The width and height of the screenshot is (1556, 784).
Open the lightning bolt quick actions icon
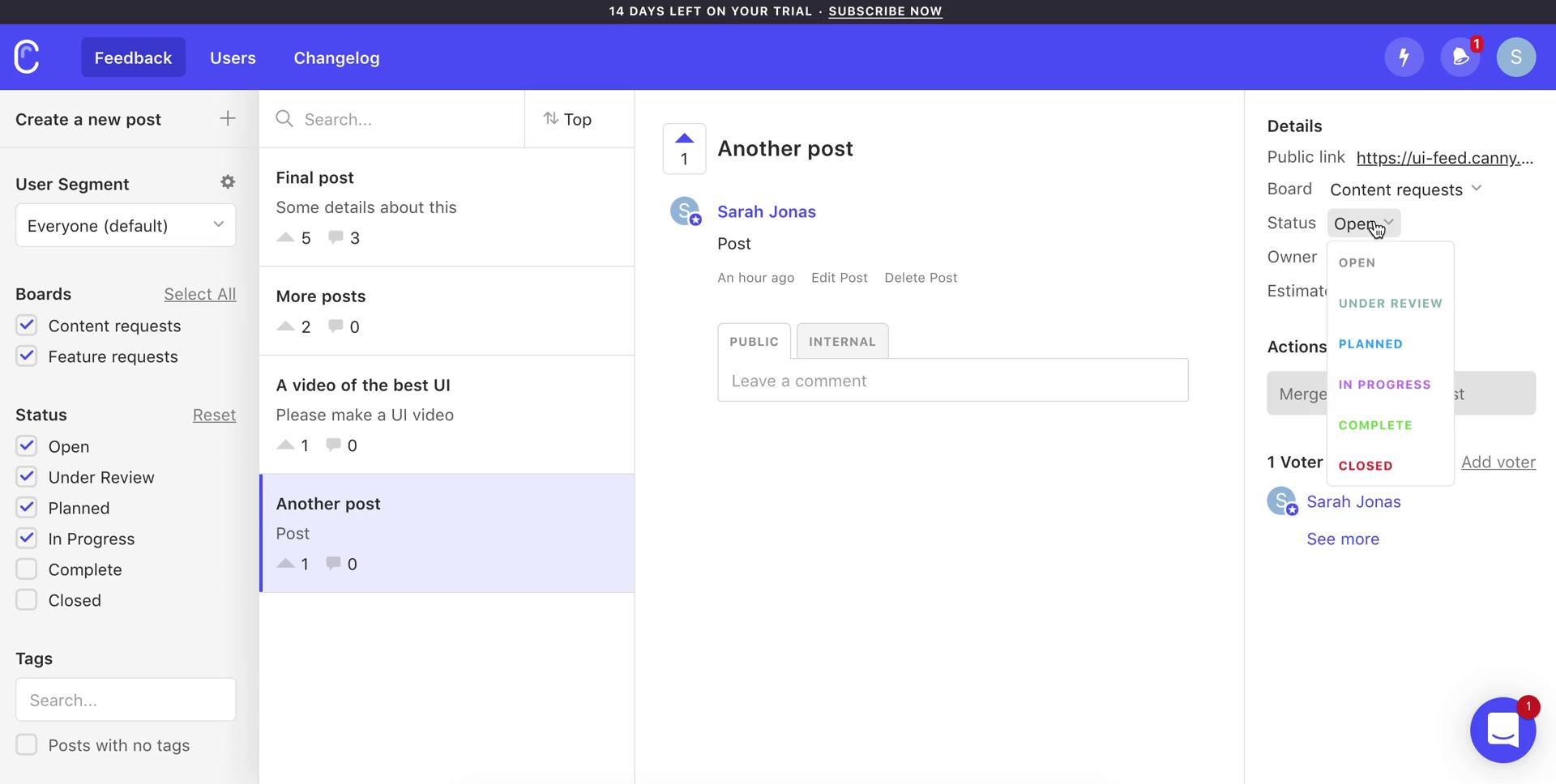coord(1404,58)
